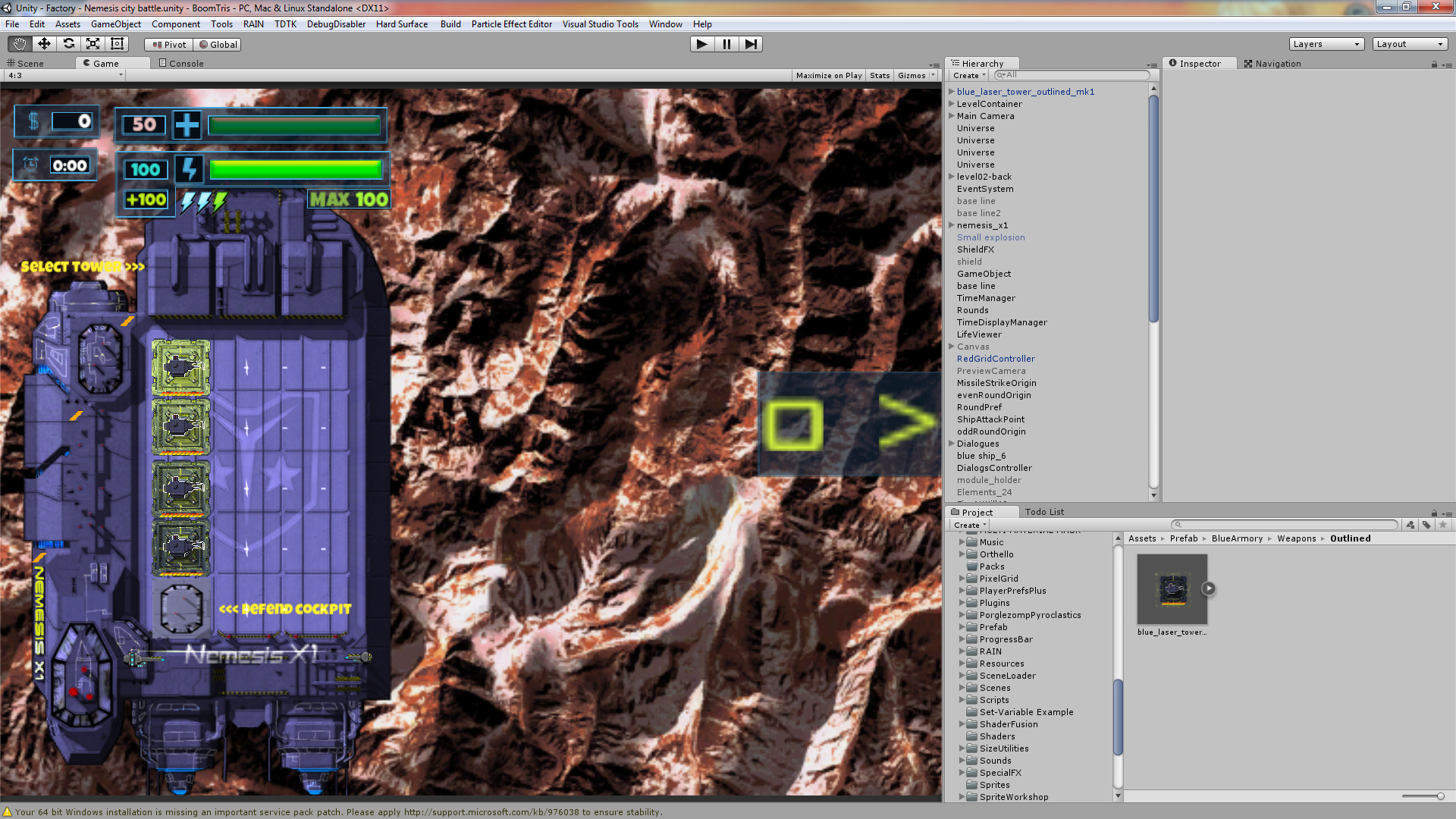Click BlueArmory in the breadcrumb path
1456x819 pixels.
pyautogui.click(x=1237, y=538)
